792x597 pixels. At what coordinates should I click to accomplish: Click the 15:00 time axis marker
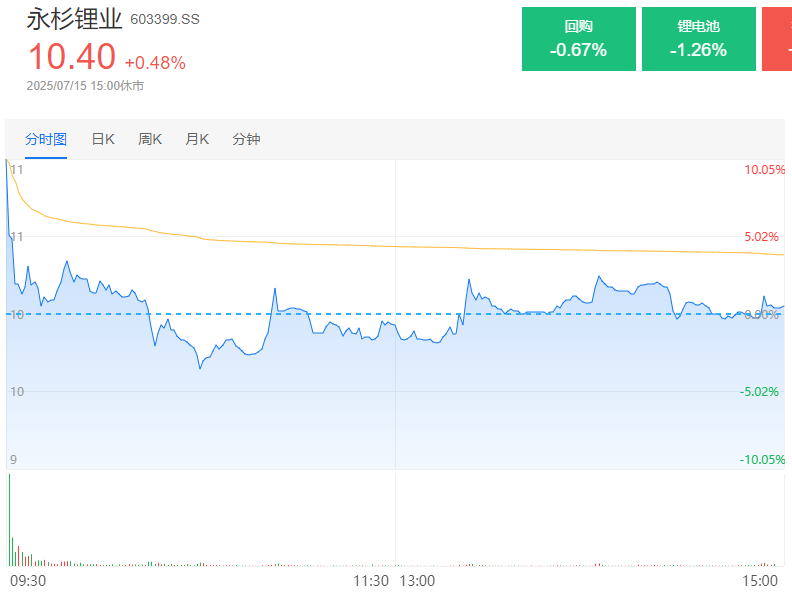coord(761,580)
